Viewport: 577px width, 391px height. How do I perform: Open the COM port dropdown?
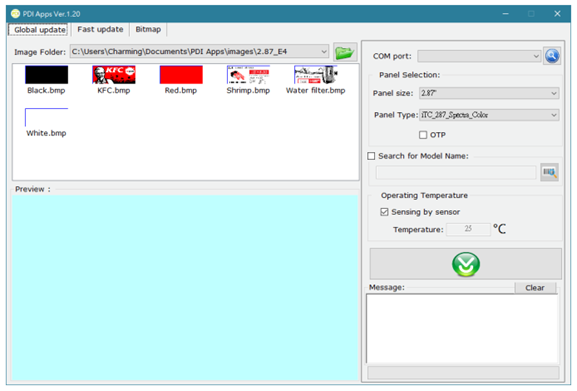[x=536, y=56]
